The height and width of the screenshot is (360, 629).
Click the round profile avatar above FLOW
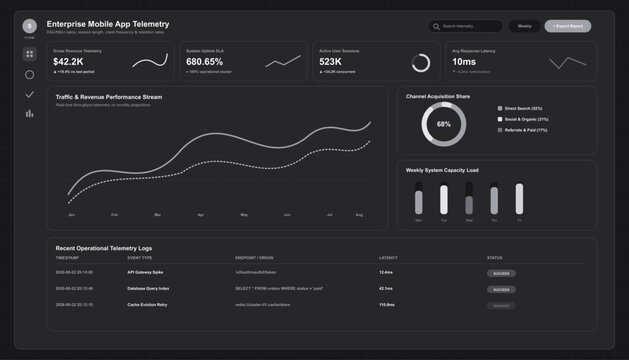[29, 26]
